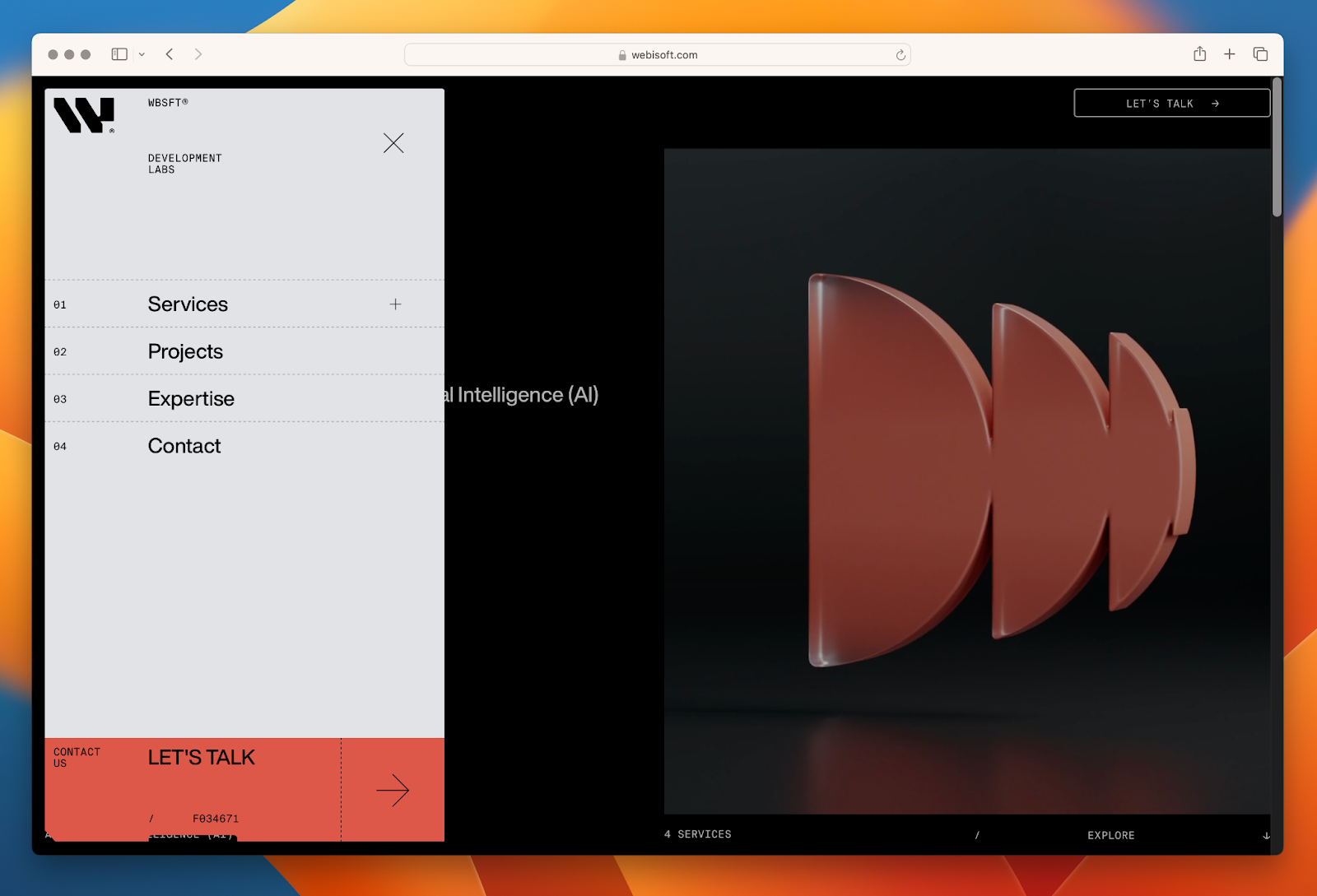Show the tab overview
1317x896 pixels.
pos(1260,54)
